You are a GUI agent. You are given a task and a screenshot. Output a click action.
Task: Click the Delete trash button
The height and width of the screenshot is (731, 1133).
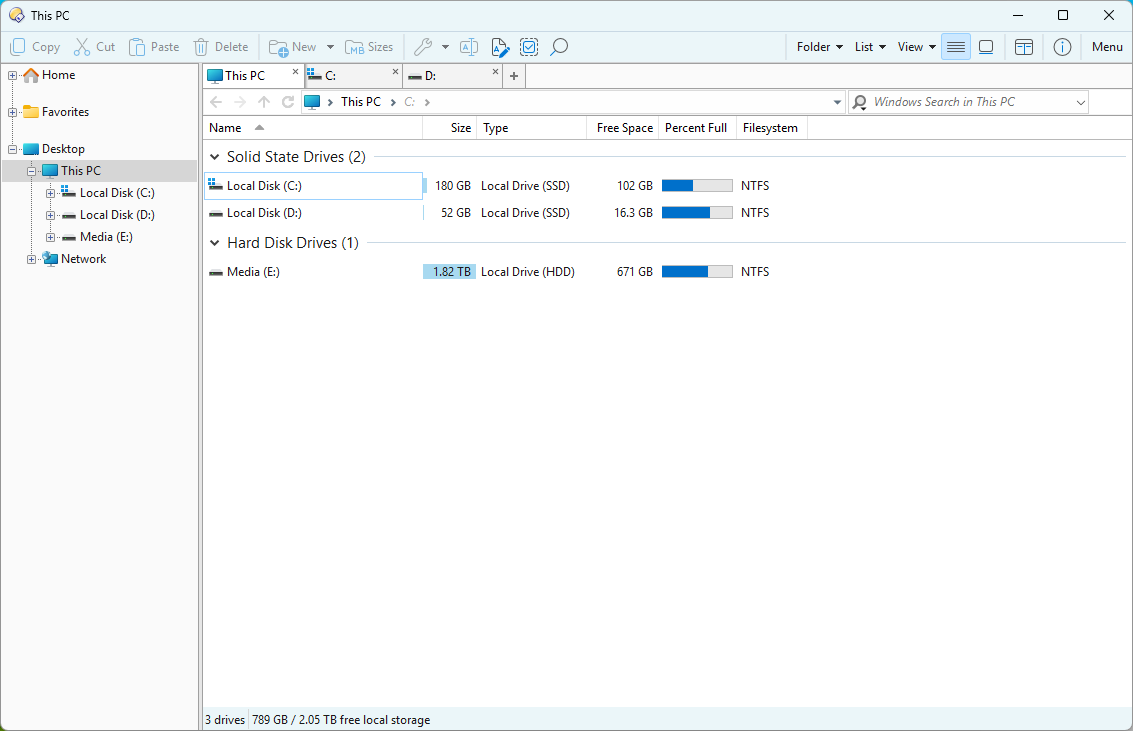(x=221, y=47)
